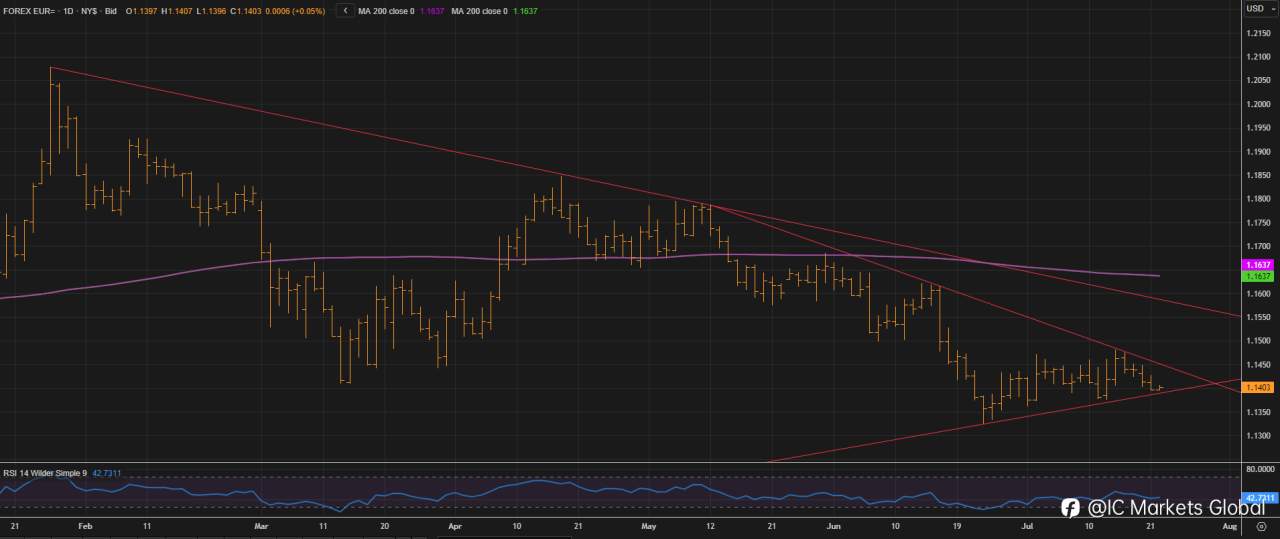Click the blue 42.7311 RSI value tag

(1256, 497)
